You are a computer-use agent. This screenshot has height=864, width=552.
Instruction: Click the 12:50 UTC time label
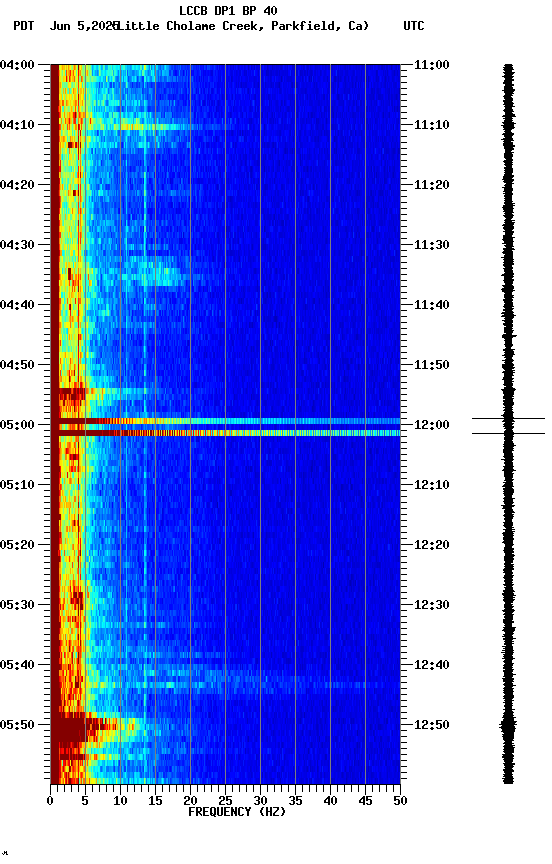click(x=432, y=726)
